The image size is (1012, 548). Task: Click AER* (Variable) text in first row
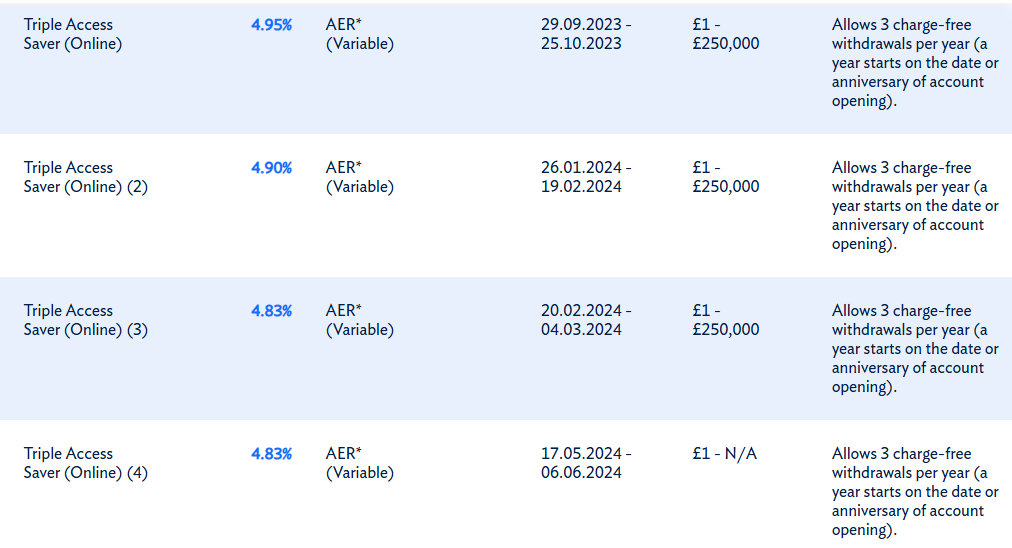[x=359, y=34]
